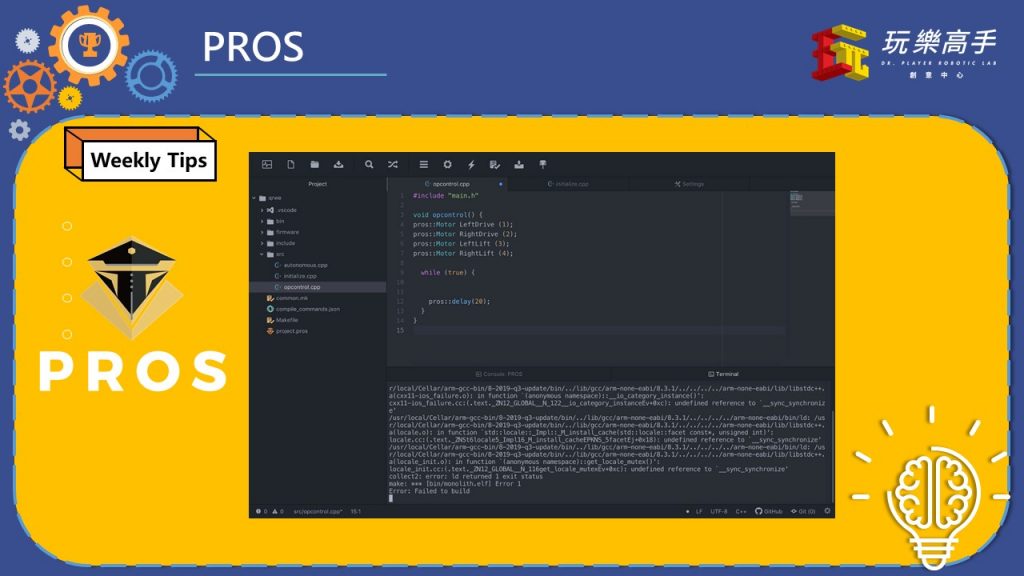Open the Settings tab
This screenshot has width=1024, height=576.
(689, 184)
